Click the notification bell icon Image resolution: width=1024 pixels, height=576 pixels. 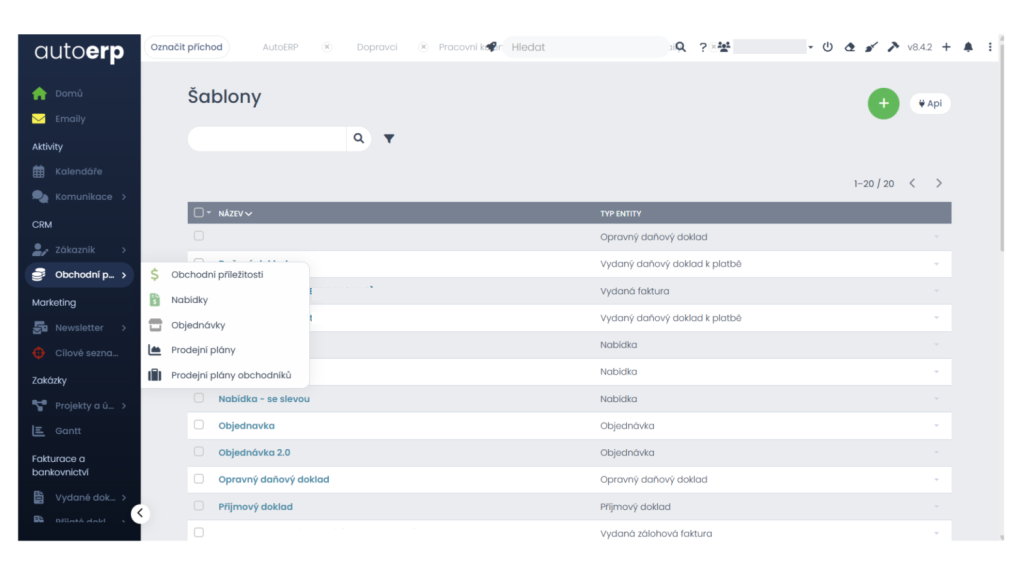pos(968,47)
